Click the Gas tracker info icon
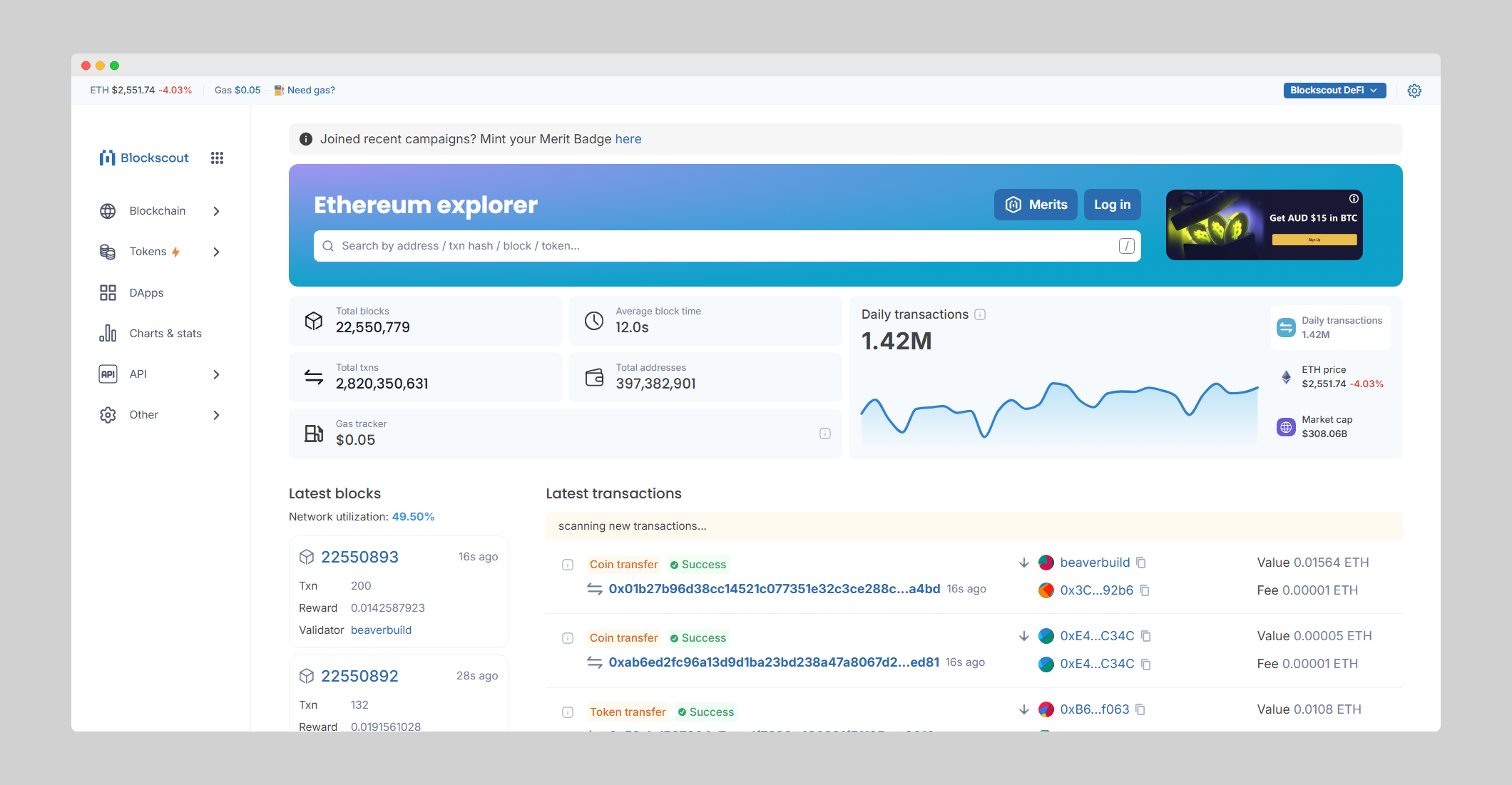Screen dimensions: 1512x785 tap(825, 433)
